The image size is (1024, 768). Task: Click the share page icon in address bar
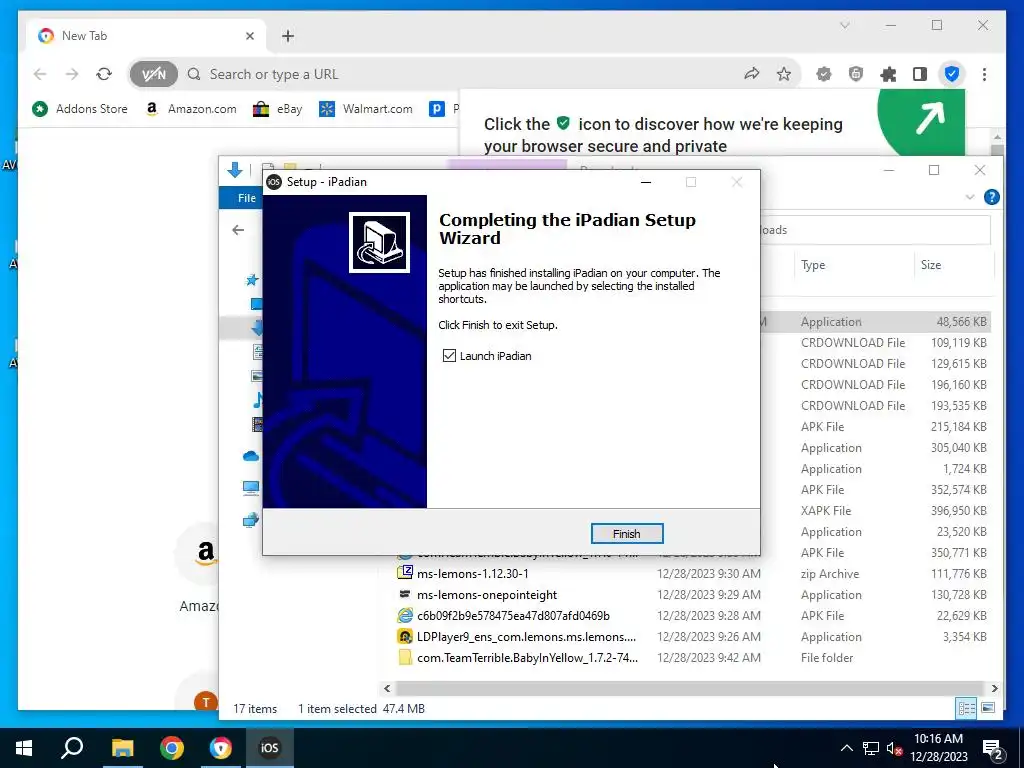tap(752, 74)
